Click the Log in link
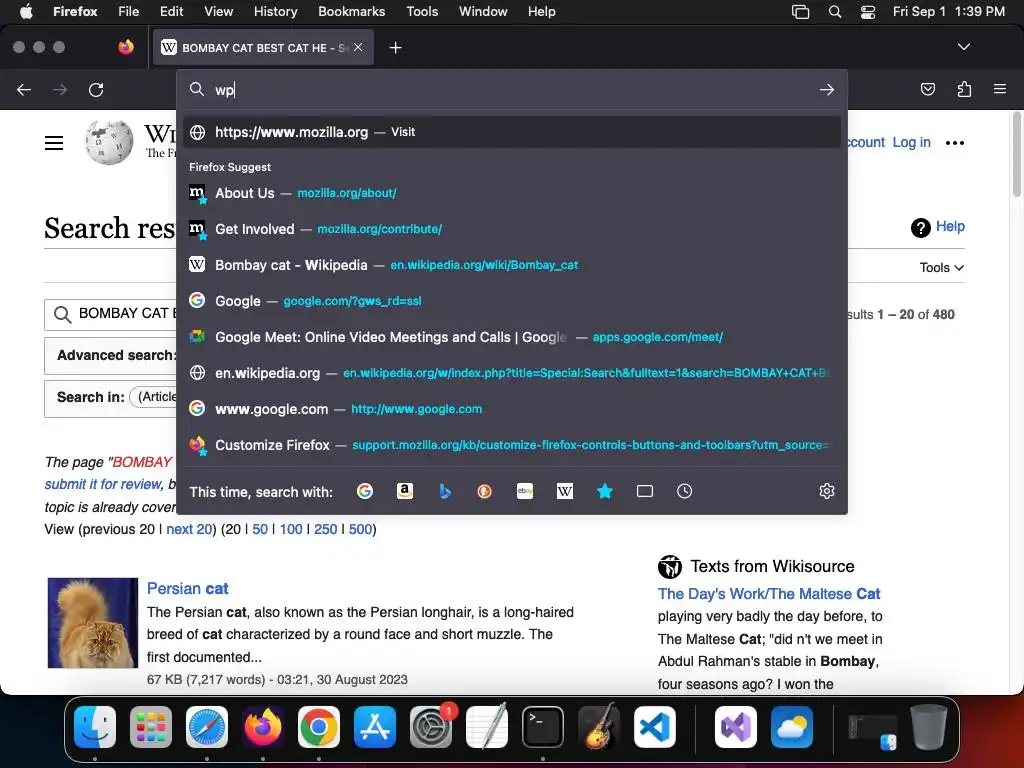Screen dimensions: 1024x768 (x=911, y=142)
